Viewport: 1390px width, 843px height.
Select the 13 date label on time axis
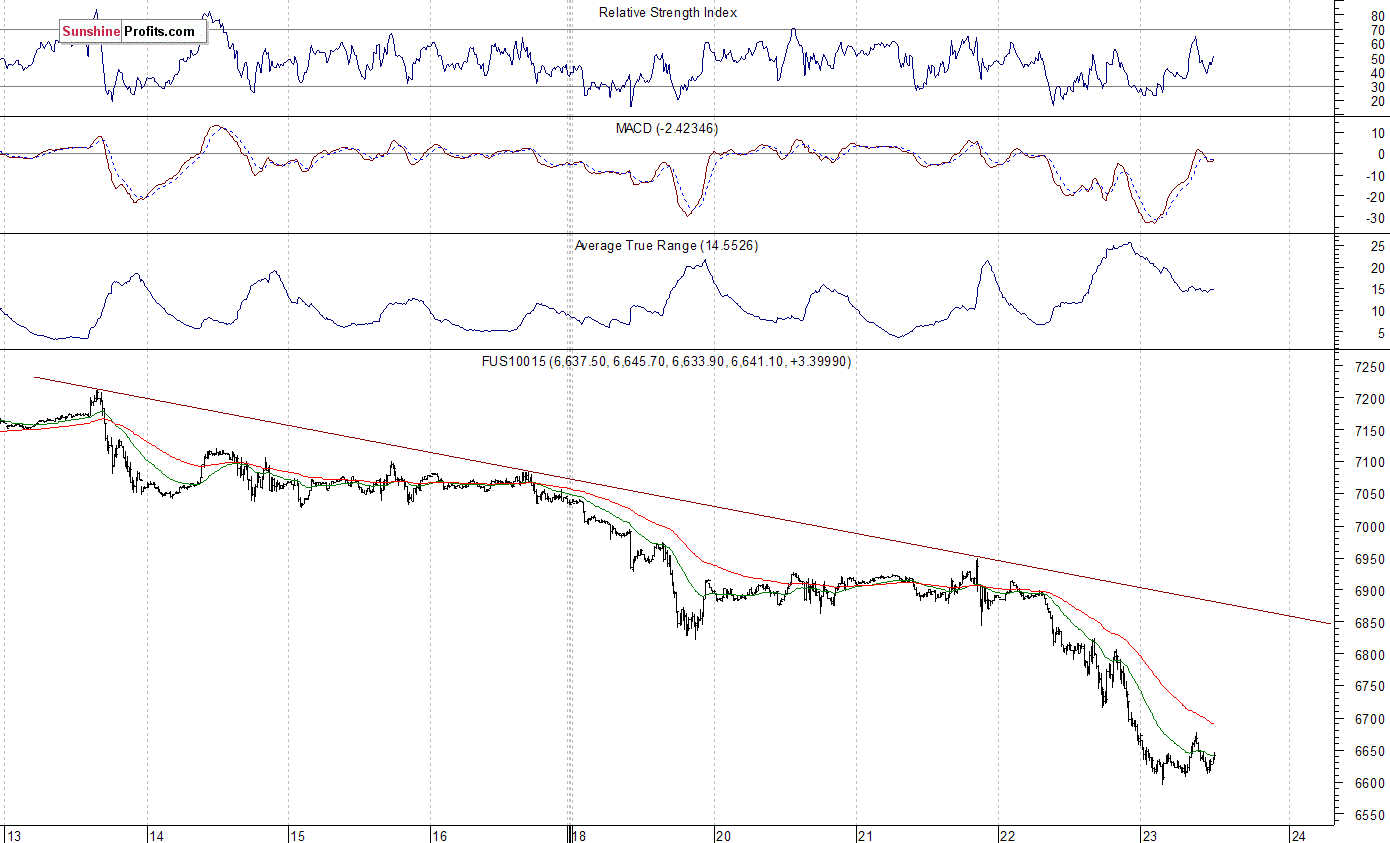12,835
